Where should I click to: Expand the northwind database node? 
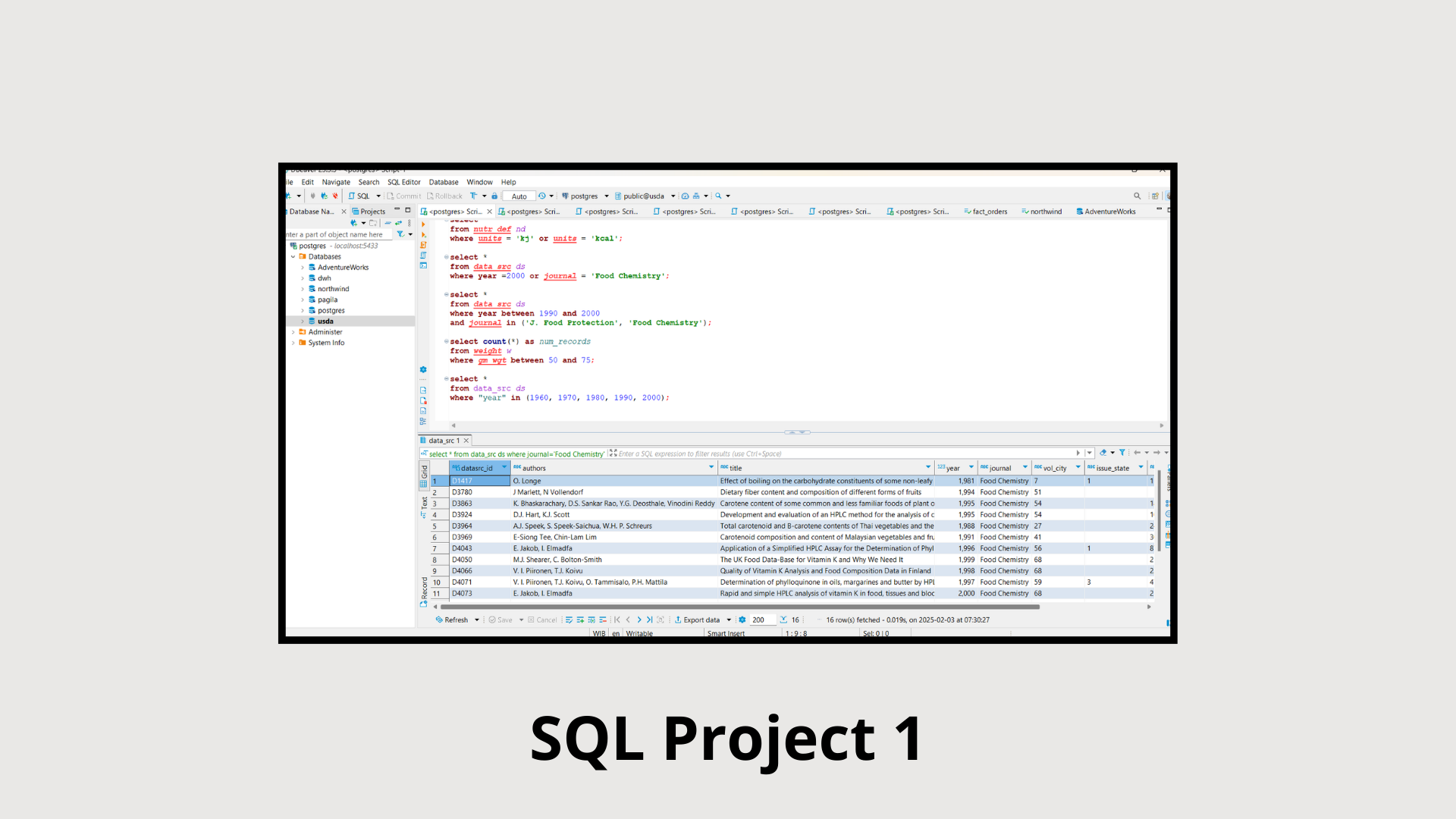[x=303, y=289]
